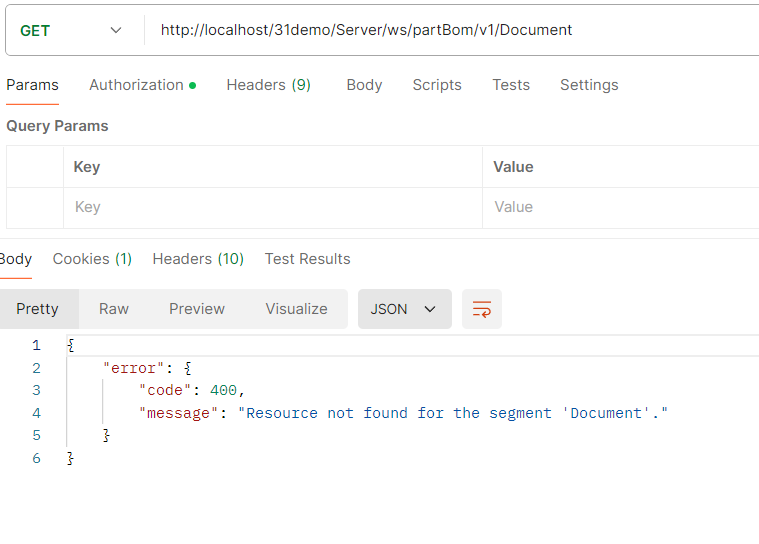This screenshot has height=544, width=759.
Task: Select the Visualize response view
Action: click(296, 309)
